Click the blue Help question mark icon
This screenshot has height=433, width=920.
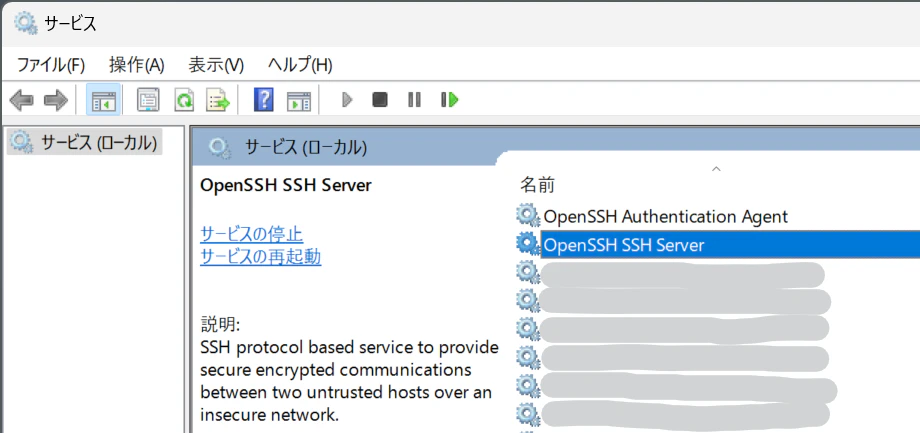pos(264,100)
